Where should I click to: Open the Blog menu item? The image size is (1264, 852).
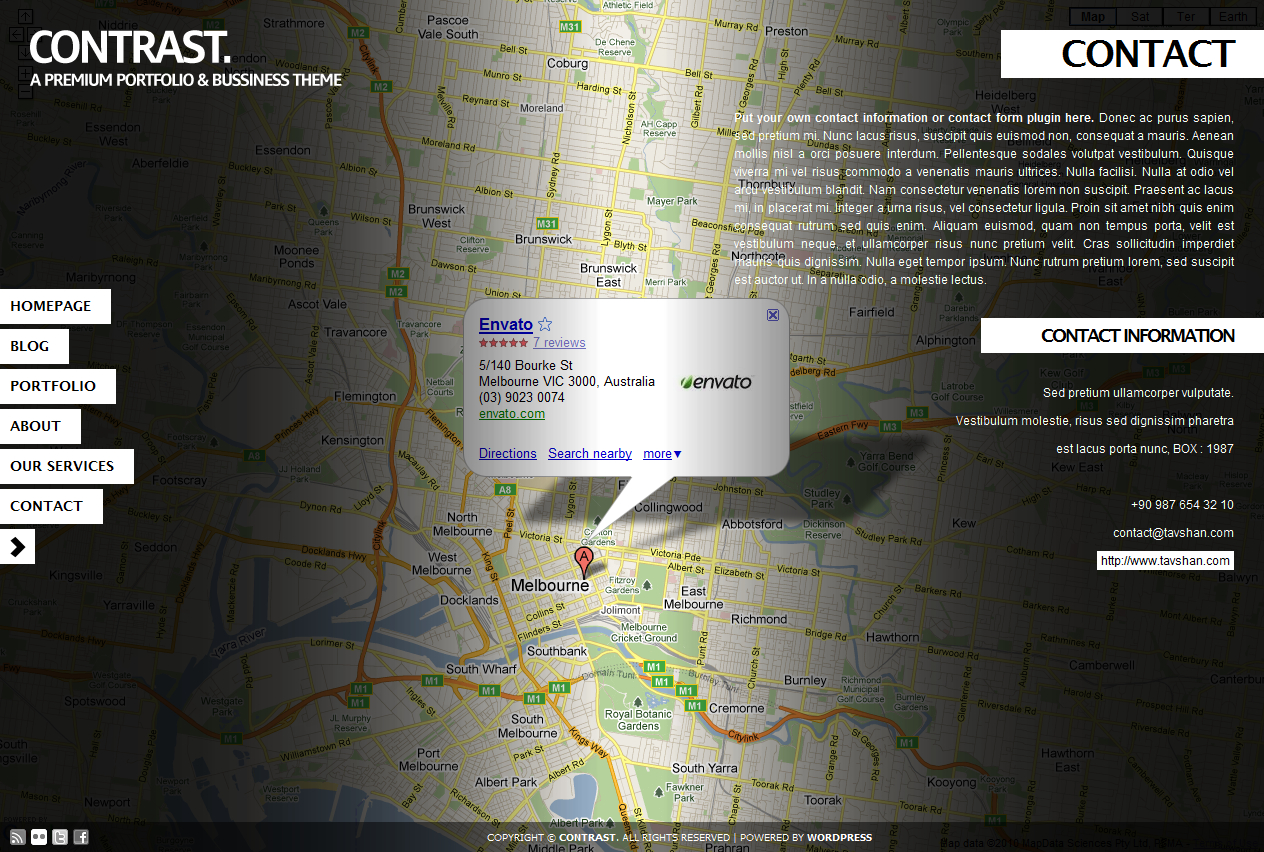tap(34, 346)
